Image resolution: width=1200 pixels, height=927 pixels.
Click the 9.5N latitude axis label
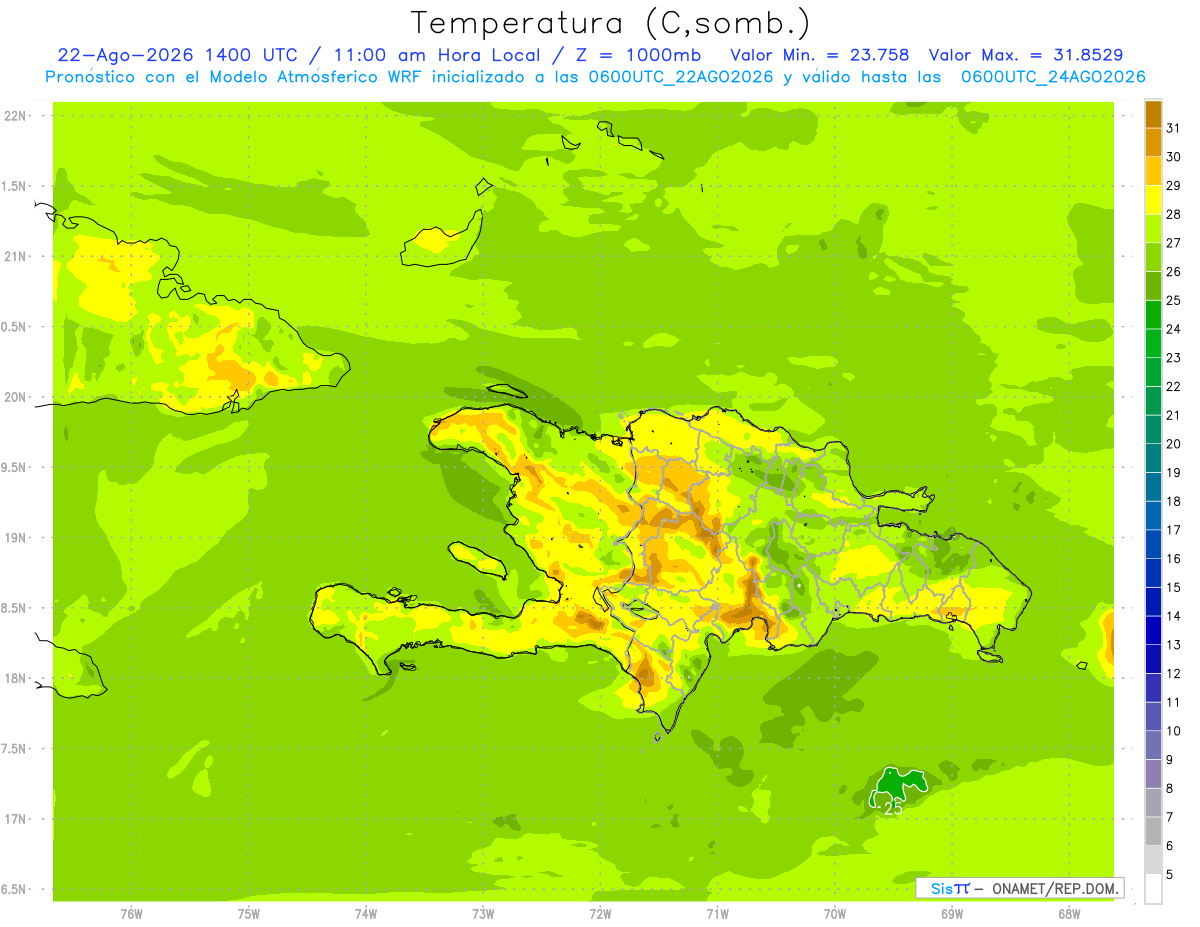point(15,468)
